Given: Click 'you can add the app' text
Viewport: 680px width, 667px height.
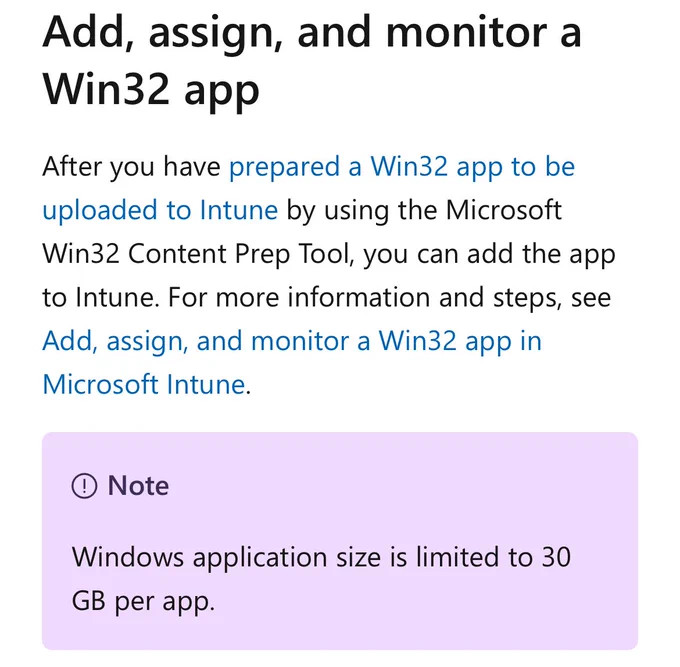Looking at the screenshot, I should (x=489, y=255).
